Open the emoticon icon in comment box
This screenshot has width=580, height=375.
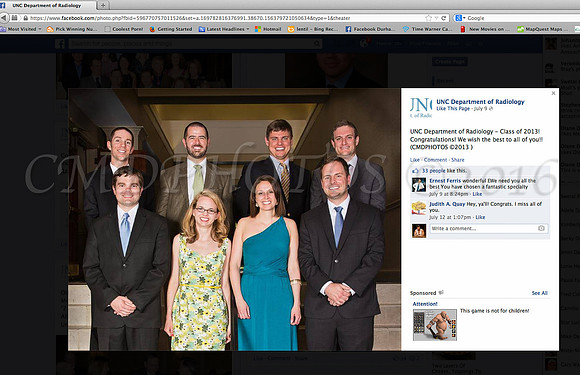coord(541,228)
